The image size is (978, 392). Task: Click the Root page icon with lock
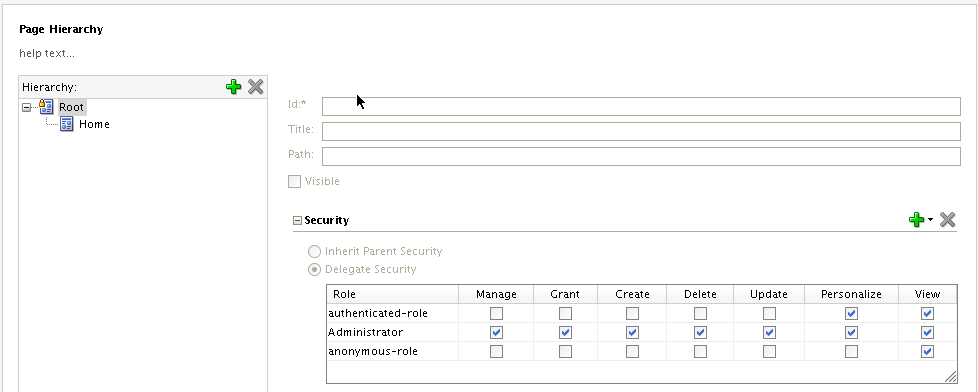tap(46, 107)
